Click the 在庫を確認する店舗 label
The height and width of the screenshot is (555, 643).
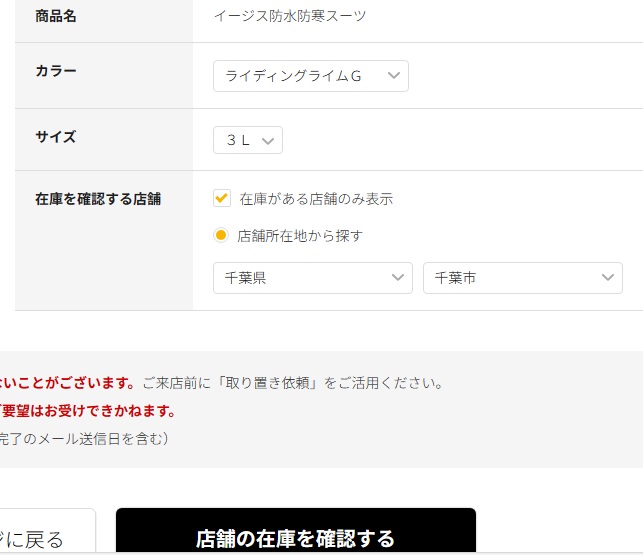98,199
